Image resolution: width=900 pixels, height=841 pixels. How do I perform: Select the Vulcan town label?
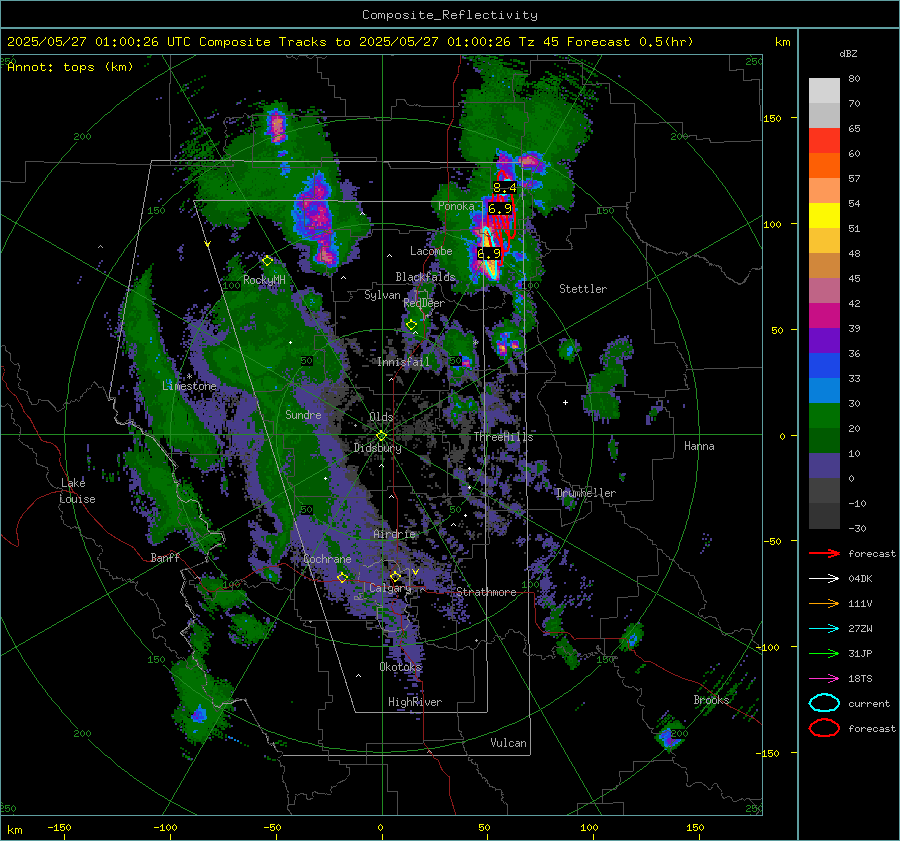pos(508,743)
